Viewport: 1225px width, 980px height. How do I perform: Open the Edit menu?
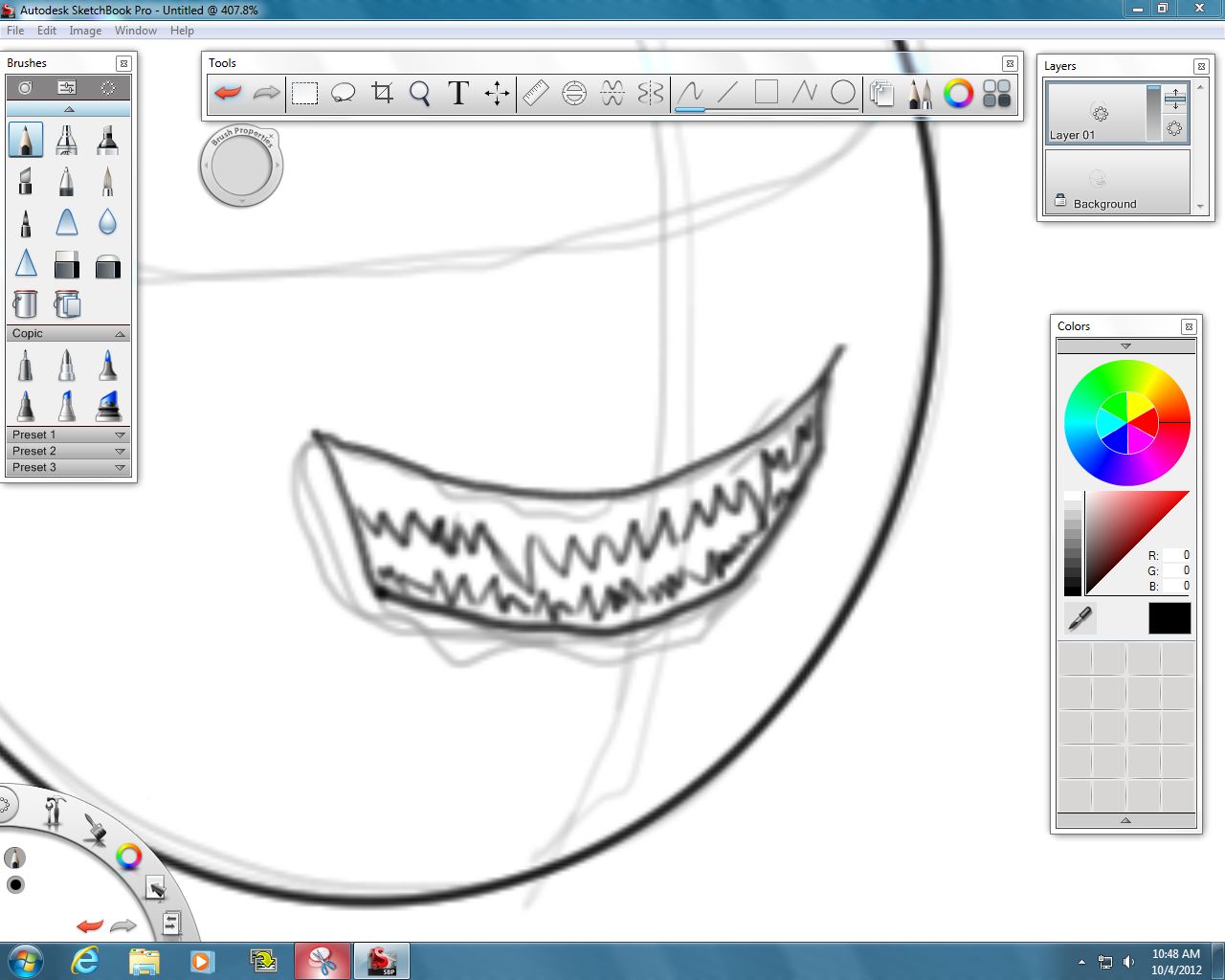pyautogui.click(x=47, y=31)
